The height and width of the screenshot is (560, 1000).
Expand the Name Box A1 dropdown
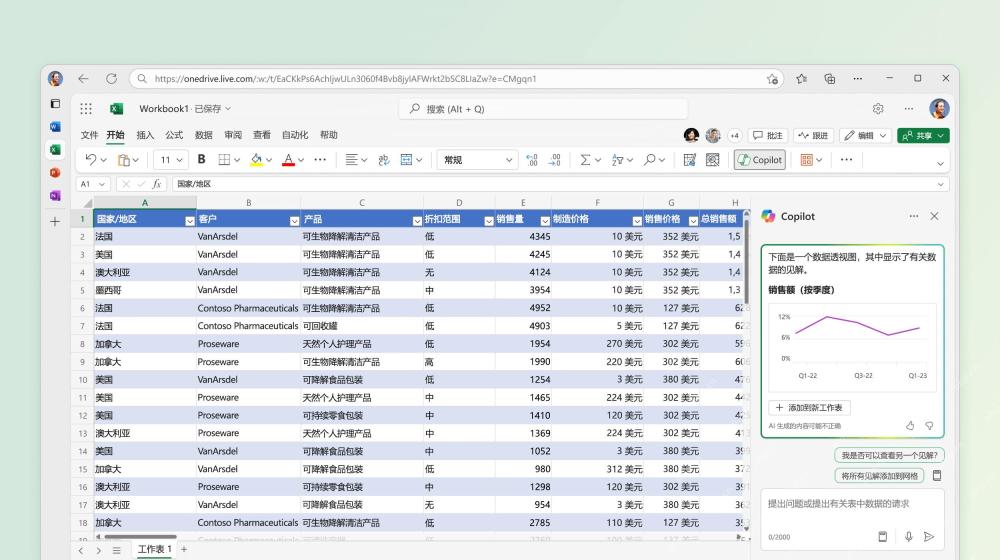pos(101,184)
